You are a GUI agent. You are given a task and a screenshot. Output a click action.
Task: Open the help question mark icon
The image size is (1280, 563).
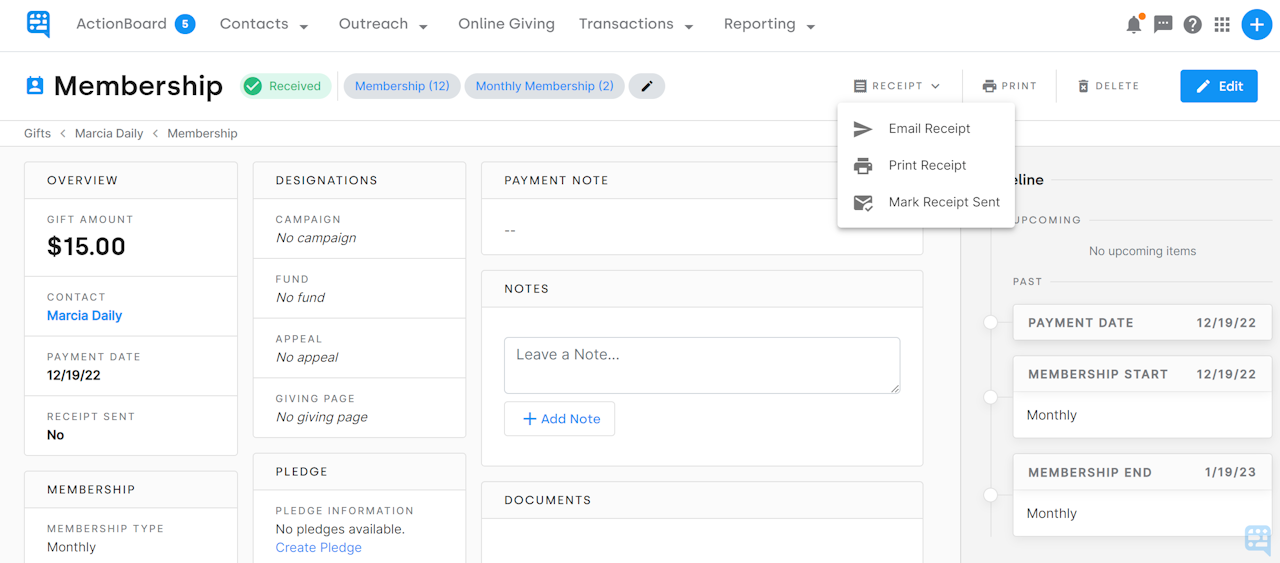1192,25
